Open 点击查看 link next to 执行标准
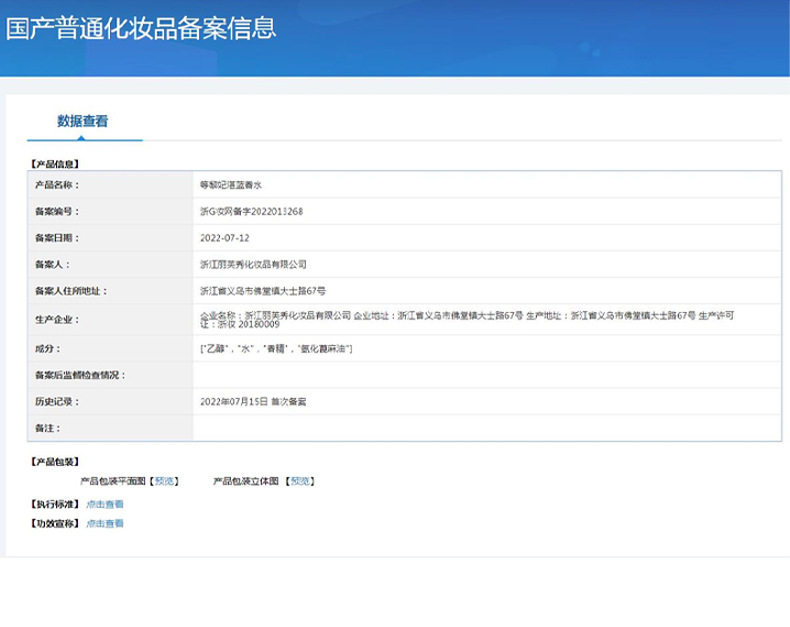Screen dimensions: 790x627 point(105,504)
